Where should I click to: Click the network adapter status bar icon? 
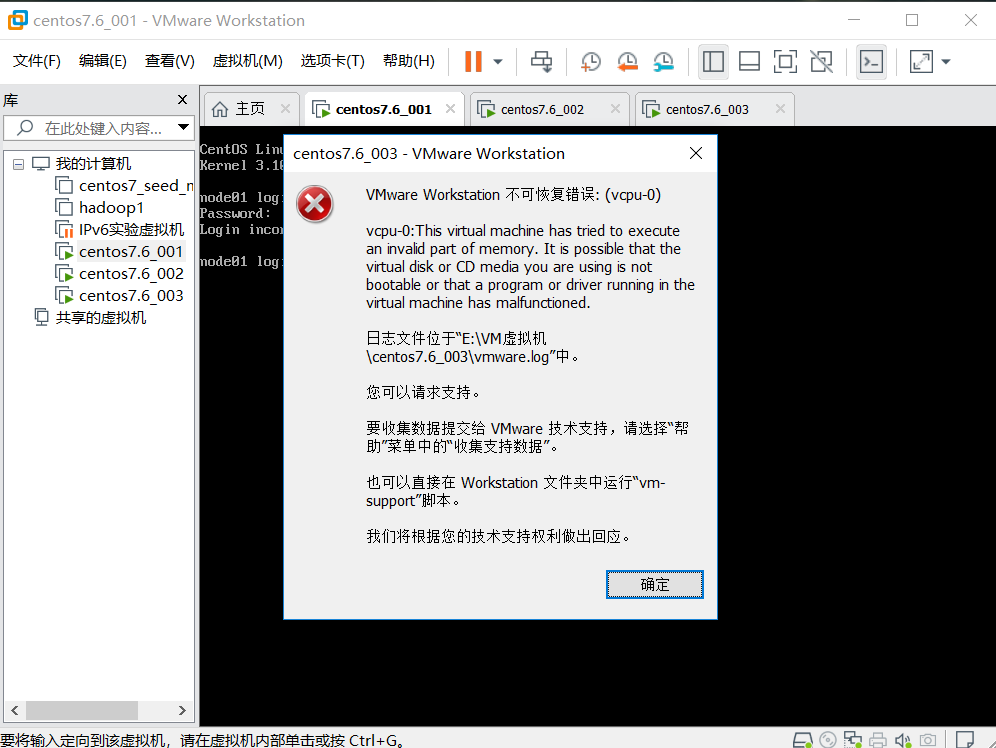pyautogui.click(x=853, y=740)
